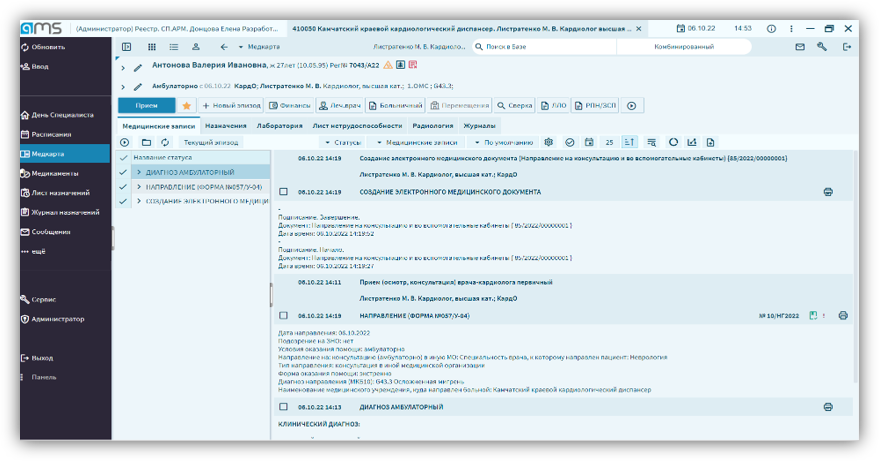Image resolution: width=879 pixels, height=461 pixels.
Task: Click the РПН/ЗСП button
Action: [x=595, y=105]
